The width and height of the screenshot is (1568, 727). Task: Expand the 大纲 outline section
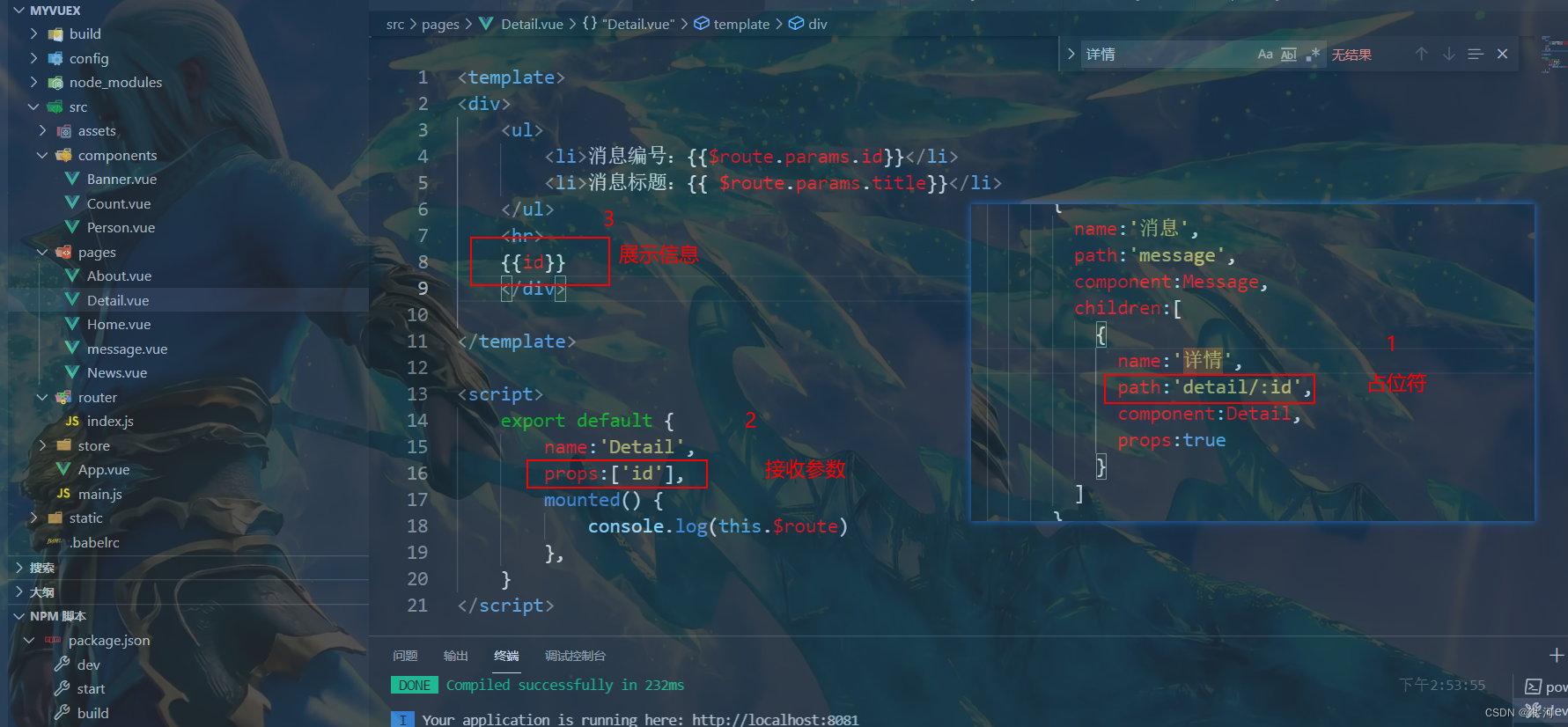41,592
